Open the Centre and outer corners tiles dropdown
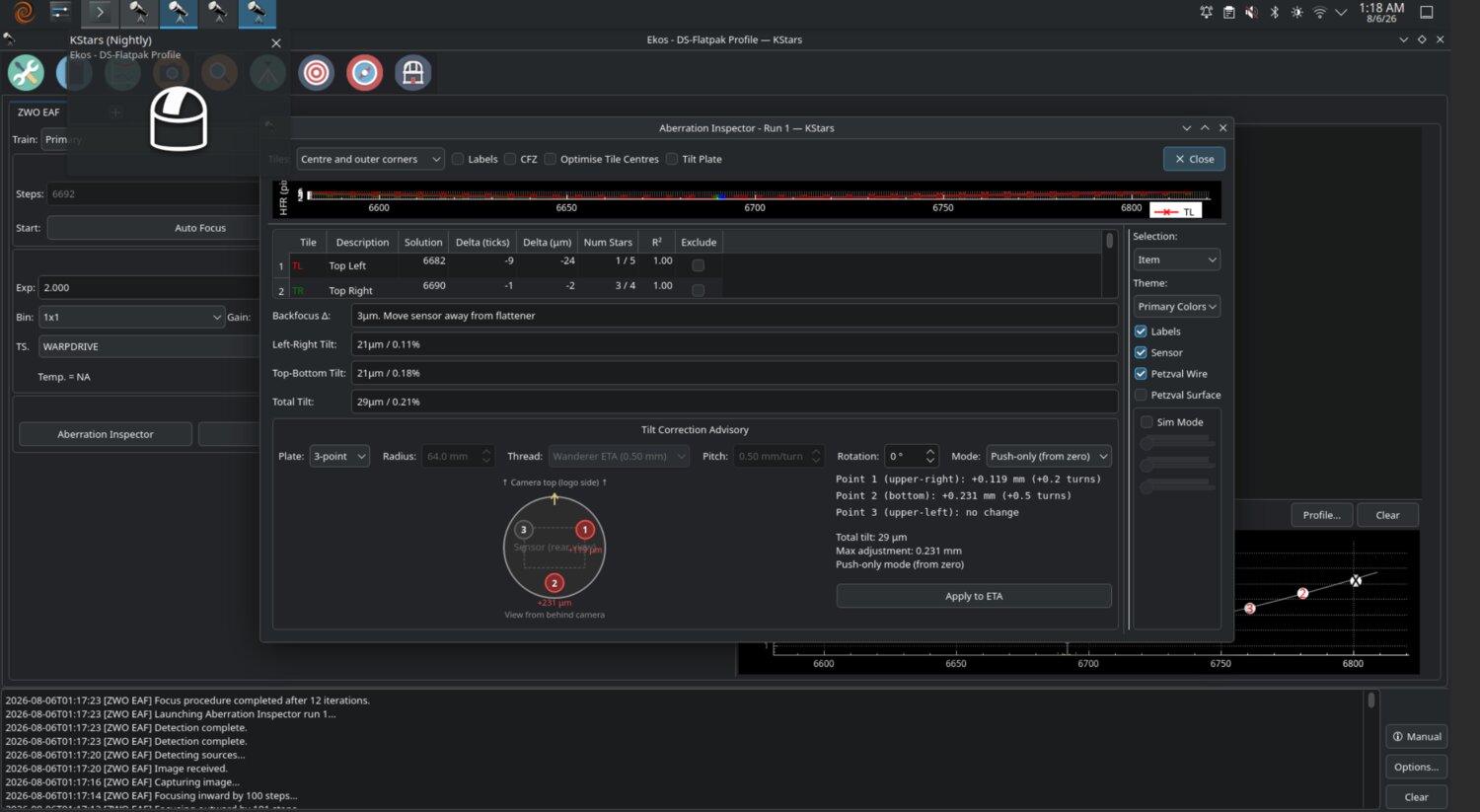Viewport: 1480px width, 812px height. pyautogui.click(x=370, y=159)
